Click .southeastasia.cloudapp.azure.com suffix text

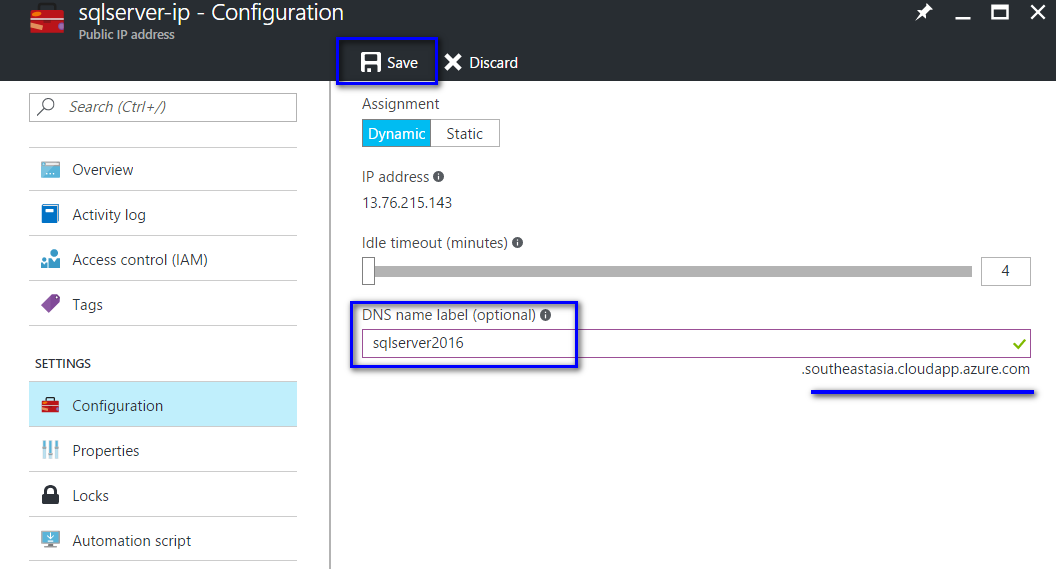point(915,369)
